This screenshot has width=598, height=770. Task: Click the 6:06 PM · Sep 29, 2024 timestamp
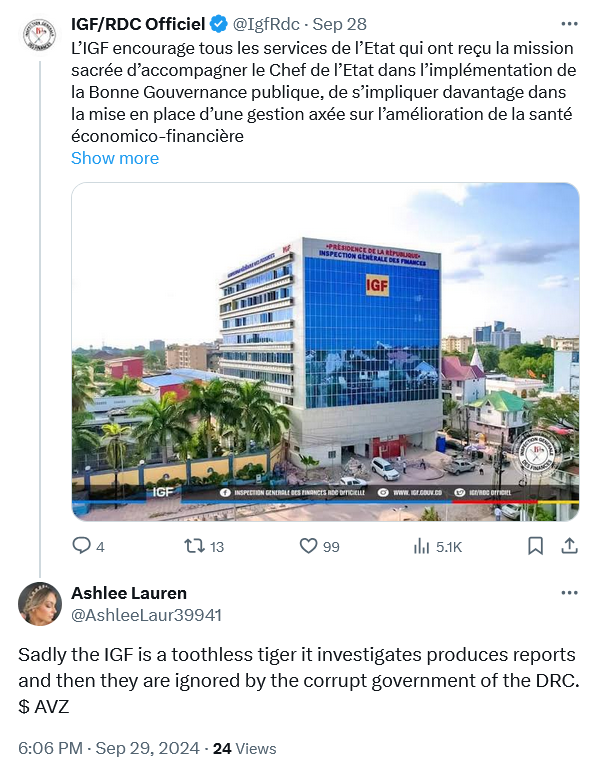pyautogui.click(x=109, y=748)
